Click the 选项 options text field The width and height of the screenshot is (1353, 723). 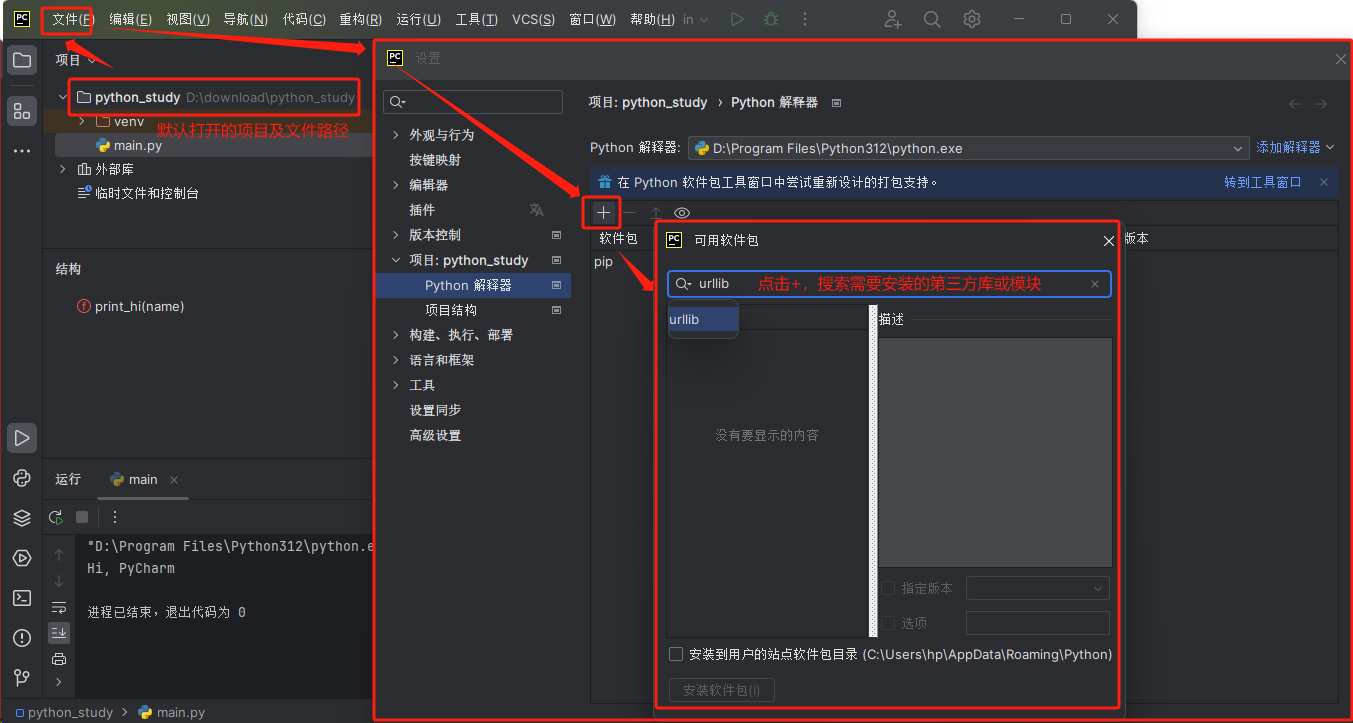click(x=1037, y=623)
